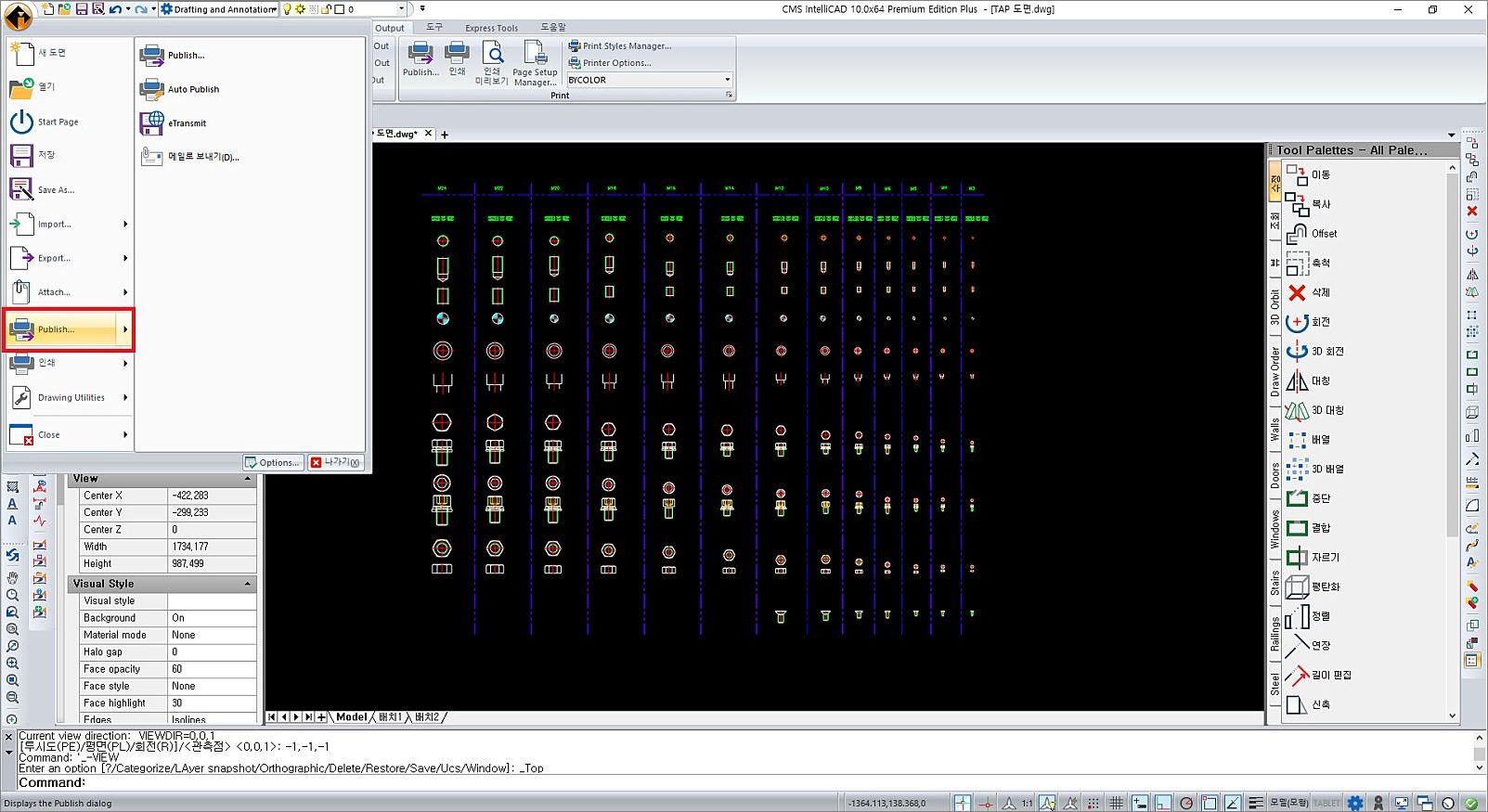Select the 대칭 mirror tool
The image size is (1488, 812).
[1309, 381]
